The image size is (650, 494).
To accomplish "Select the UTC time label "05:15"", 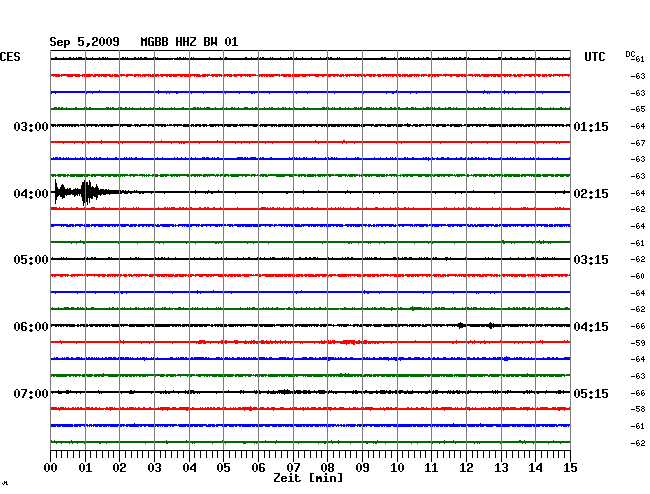I will [591, 393].
